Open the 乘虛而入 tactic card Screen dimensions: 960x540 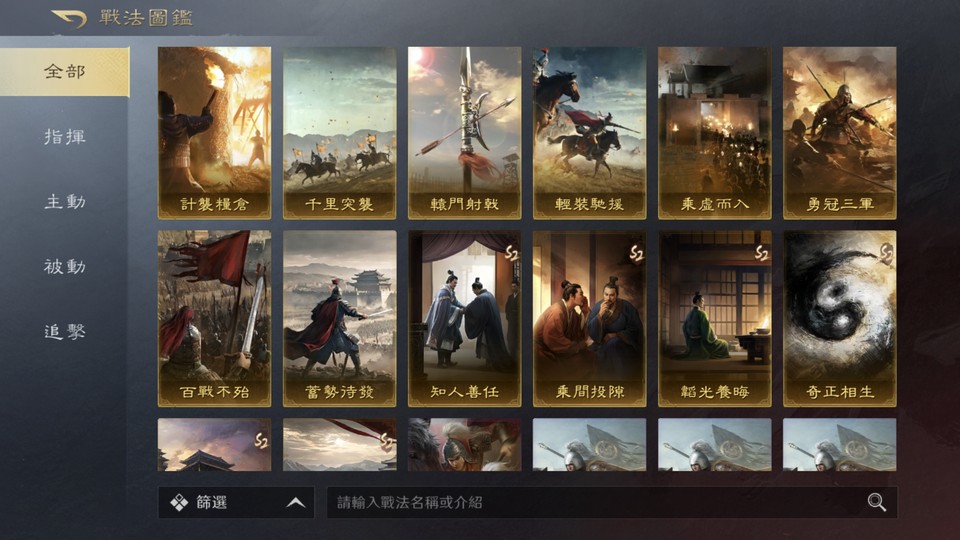click(x=714, y=133)
